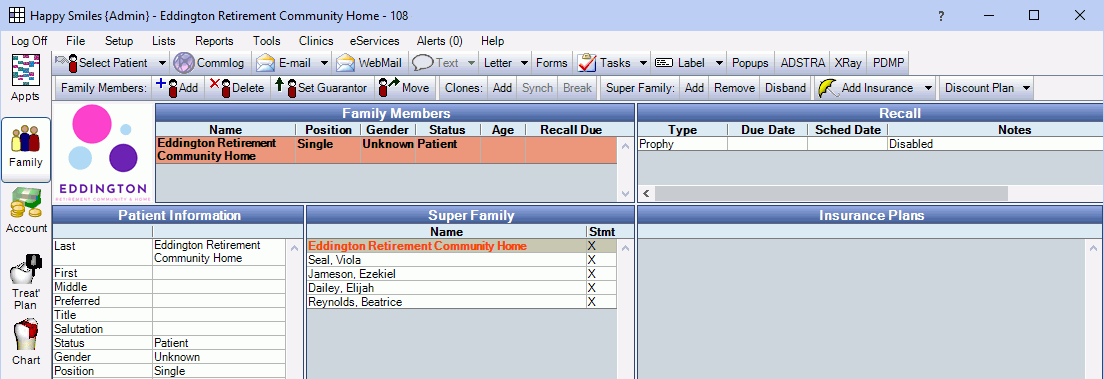Click the Text message button
Viewport: 1104px width, 379px height.
click(437, 63)
